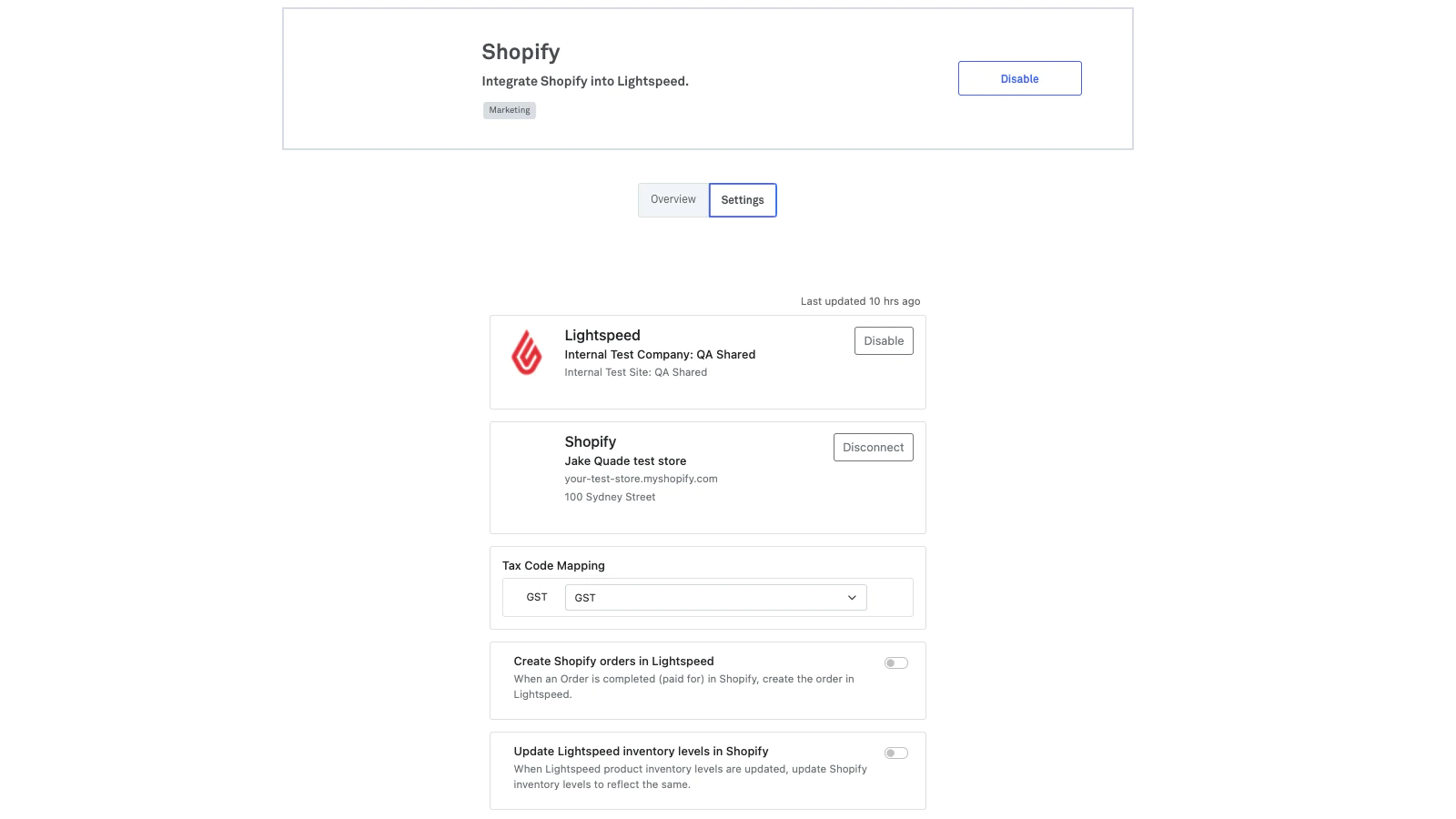Screen dimensions: 1456x819
Task: Click the Last updated 10 hrs ago text
Action: (860, 301)
